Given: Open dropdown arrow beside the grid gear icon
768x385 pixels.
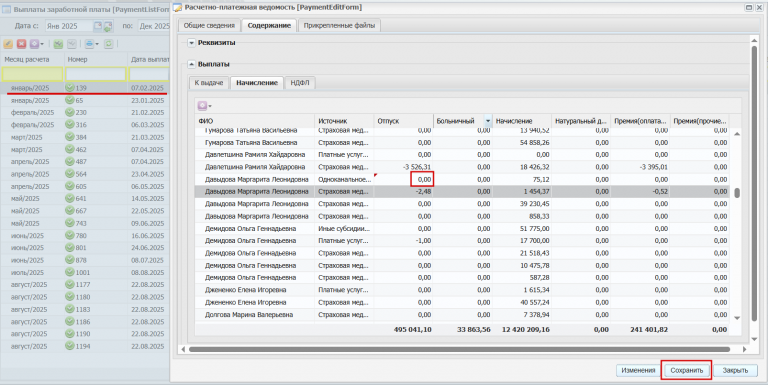Looking at the screenshot, I should [x=210, y=106].
